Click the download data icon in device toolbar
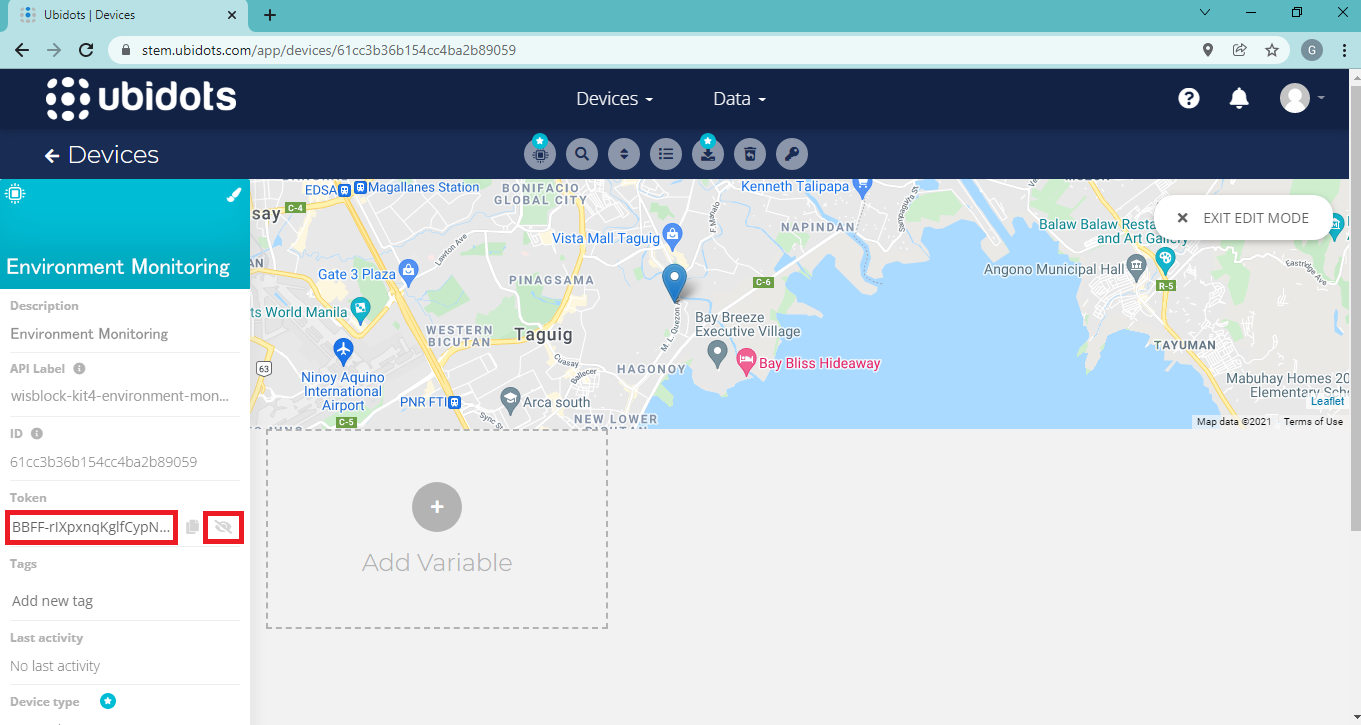Viewport: 1361px width, 725px height. [x=708, y=154]
